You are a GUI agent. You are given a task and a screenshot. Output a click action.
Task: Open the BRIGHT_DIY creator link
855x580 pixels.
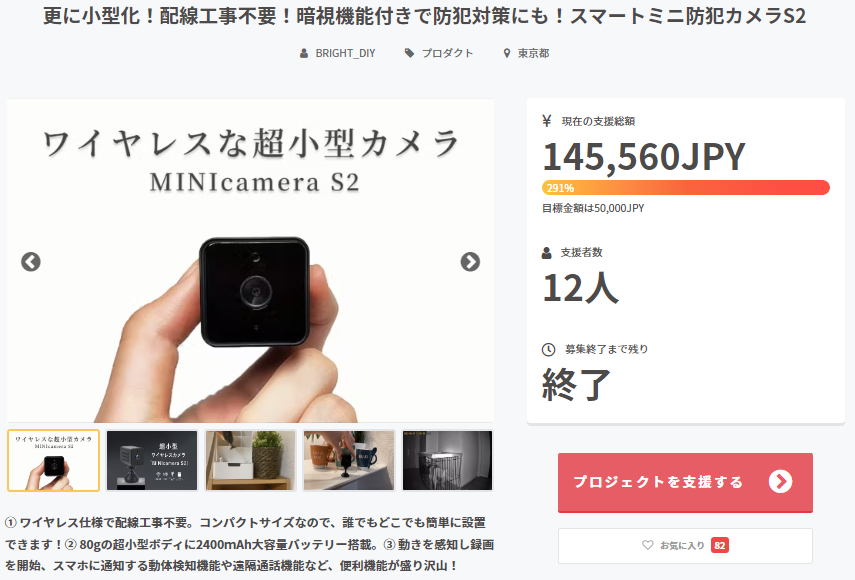(345, 53)
